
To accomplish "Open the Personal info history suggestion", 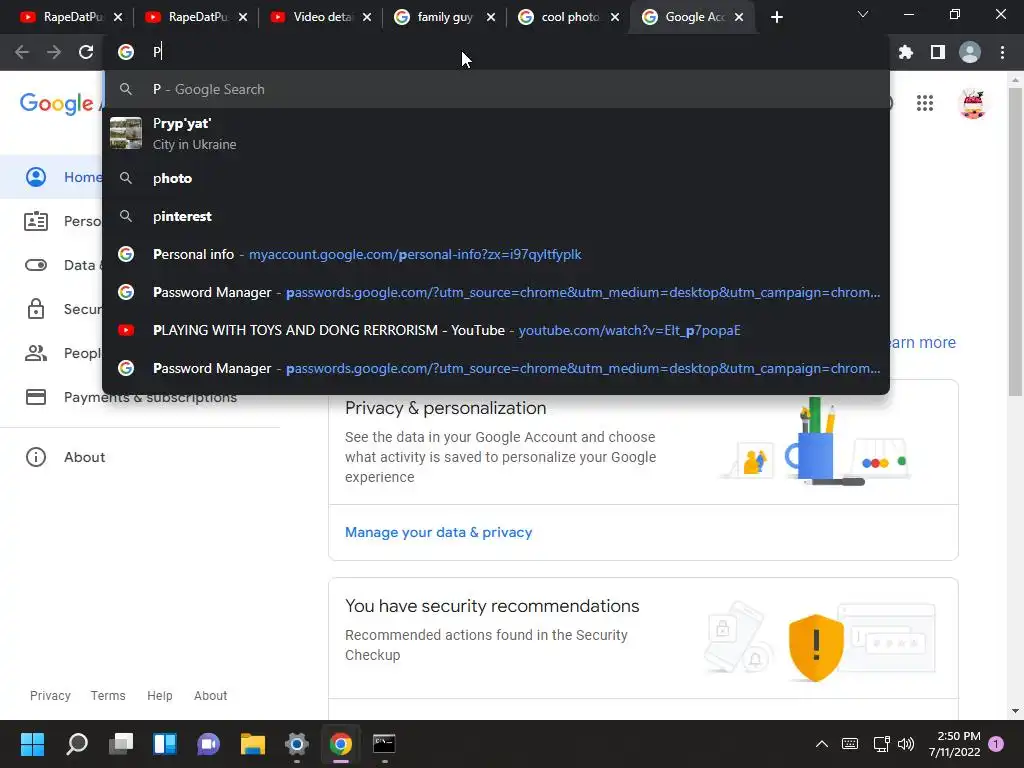I will 496,254.
